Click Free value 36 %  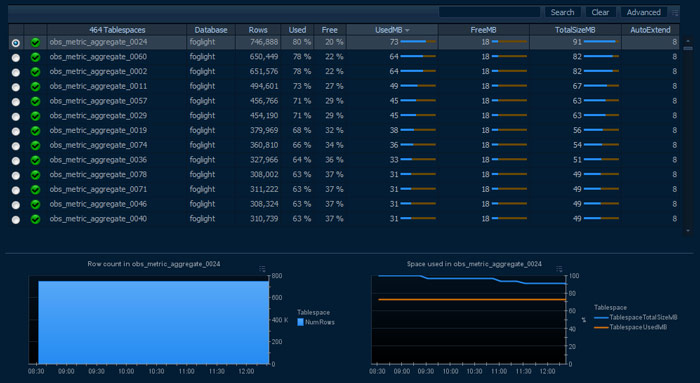(x=334, y=160)
